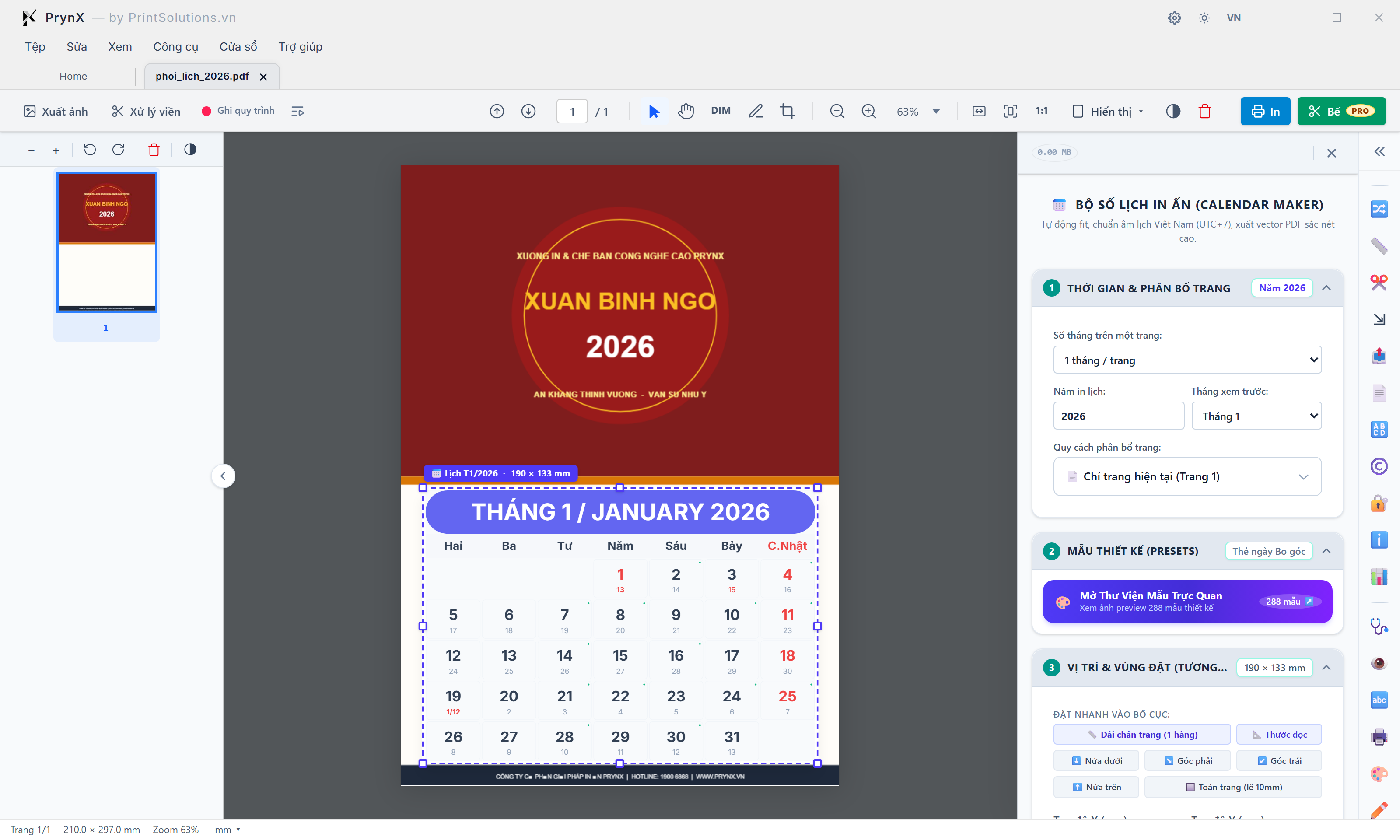This screenshot has height=840, width=1400.
Task: Open the Công cụ menu
Action: 175,46
